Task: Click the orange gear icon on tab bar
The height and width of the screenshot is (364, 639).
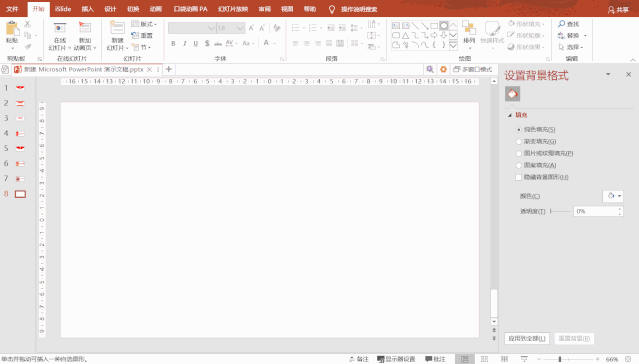Action: (443, 69)
